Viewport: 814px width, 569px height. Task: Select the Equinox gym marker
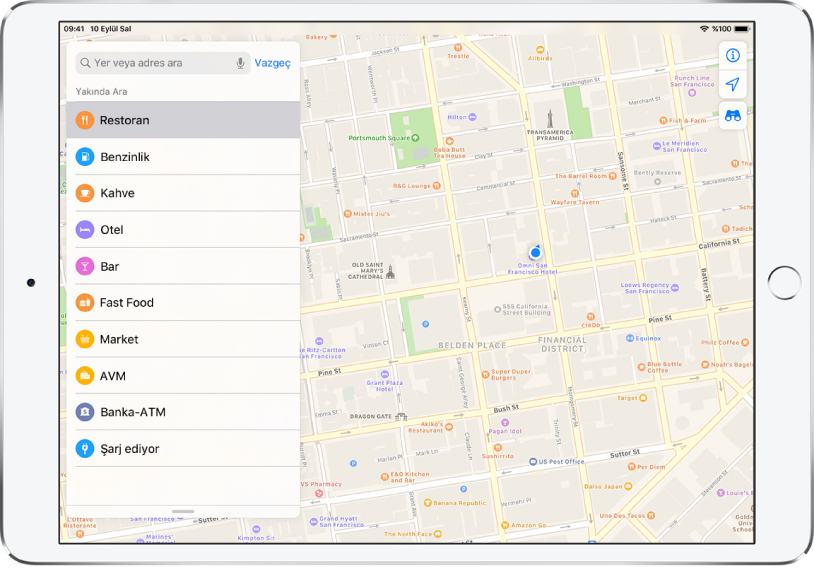pyautogui.click(x=630, y=338)
